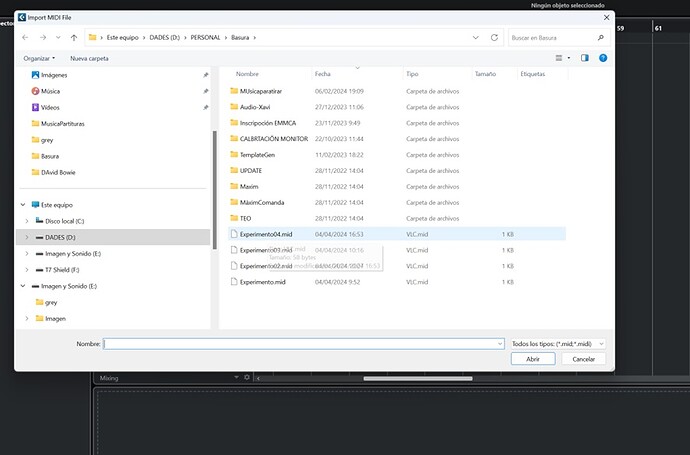
Task: Collapse the Este equipo tree node
Action: [23, 205]
